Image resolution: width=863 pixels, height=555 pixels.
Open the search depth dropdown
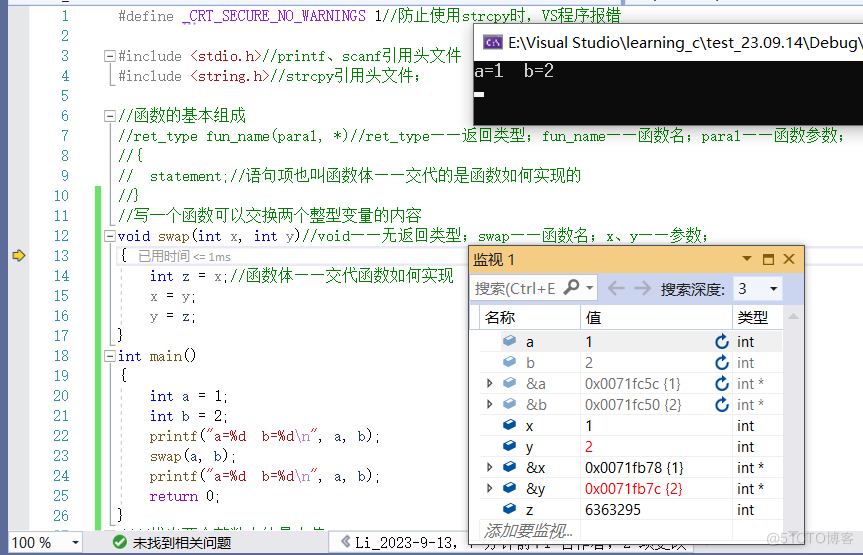click(x=773, y=289)
